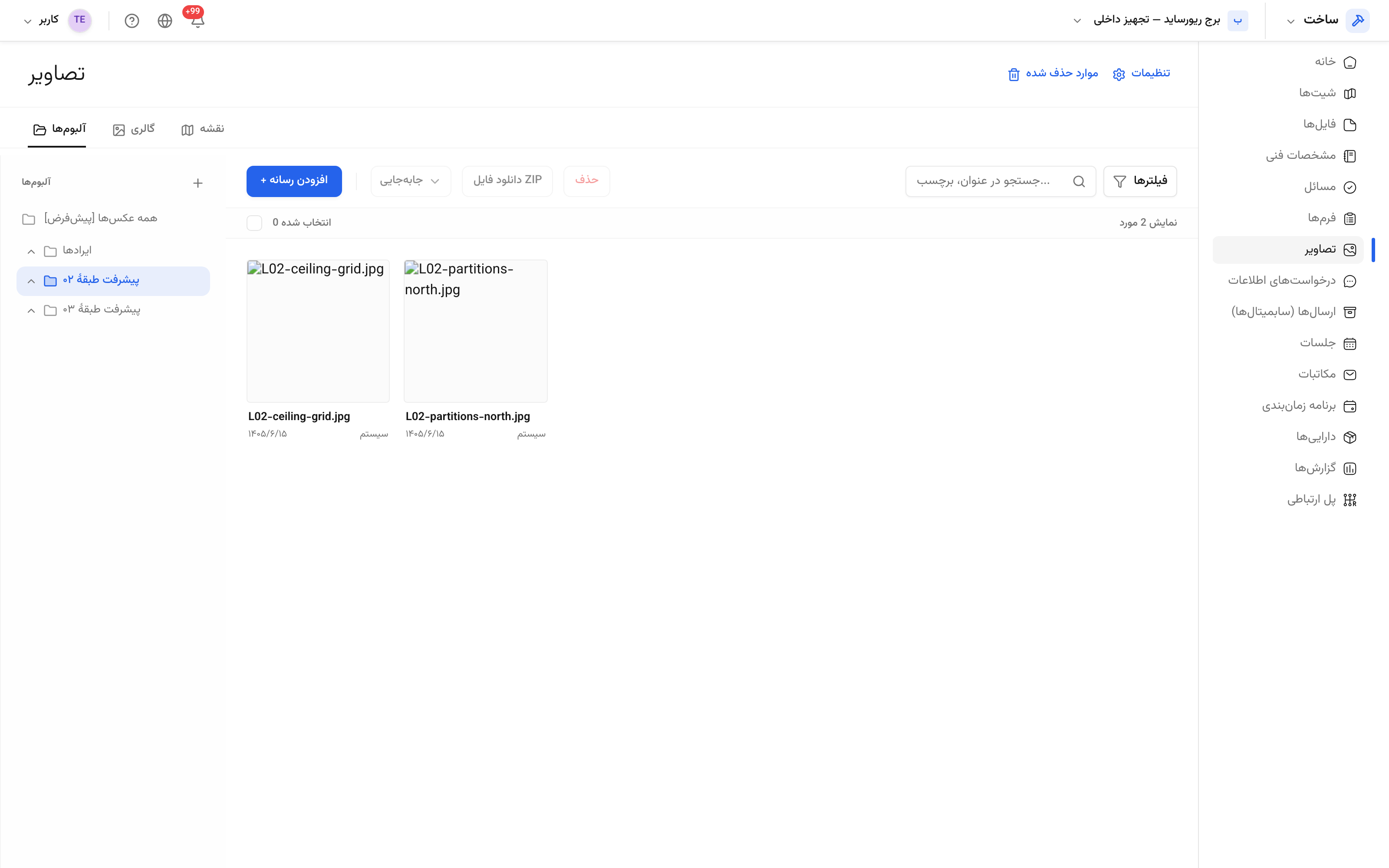Open شیت‌ها in the sidebar
The image size is (1389, 868).
click(x=1287, y=93)
